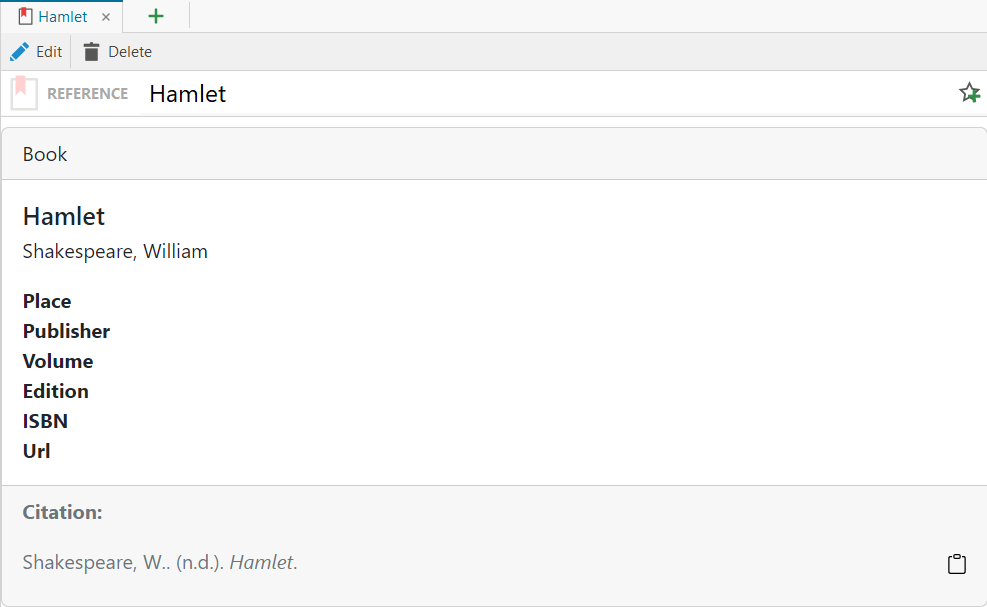Click the trash Delete icon
987x607 pixels.
pyautogui.click(x=92, y=52)
